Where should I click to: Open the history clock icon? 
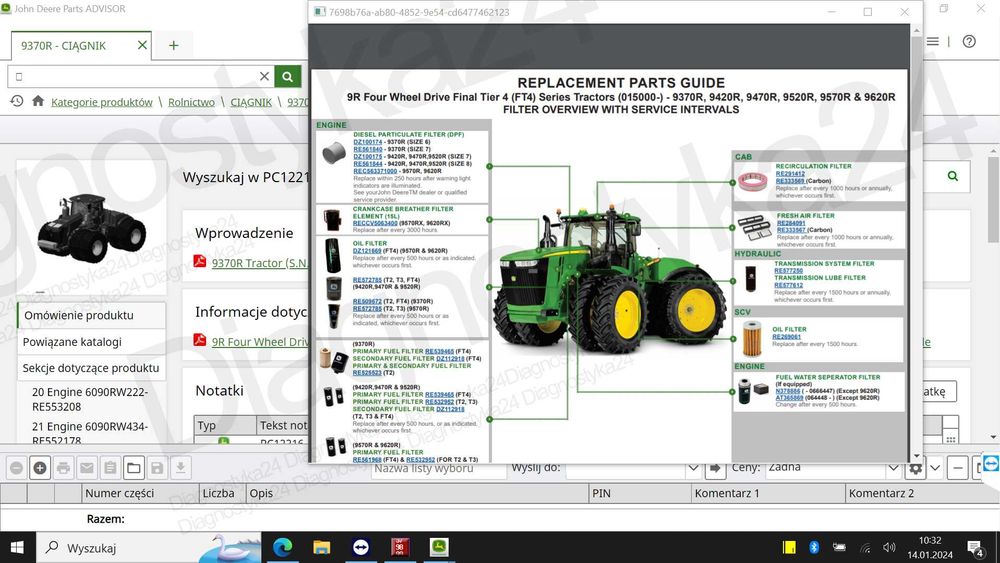click(17, 101)
